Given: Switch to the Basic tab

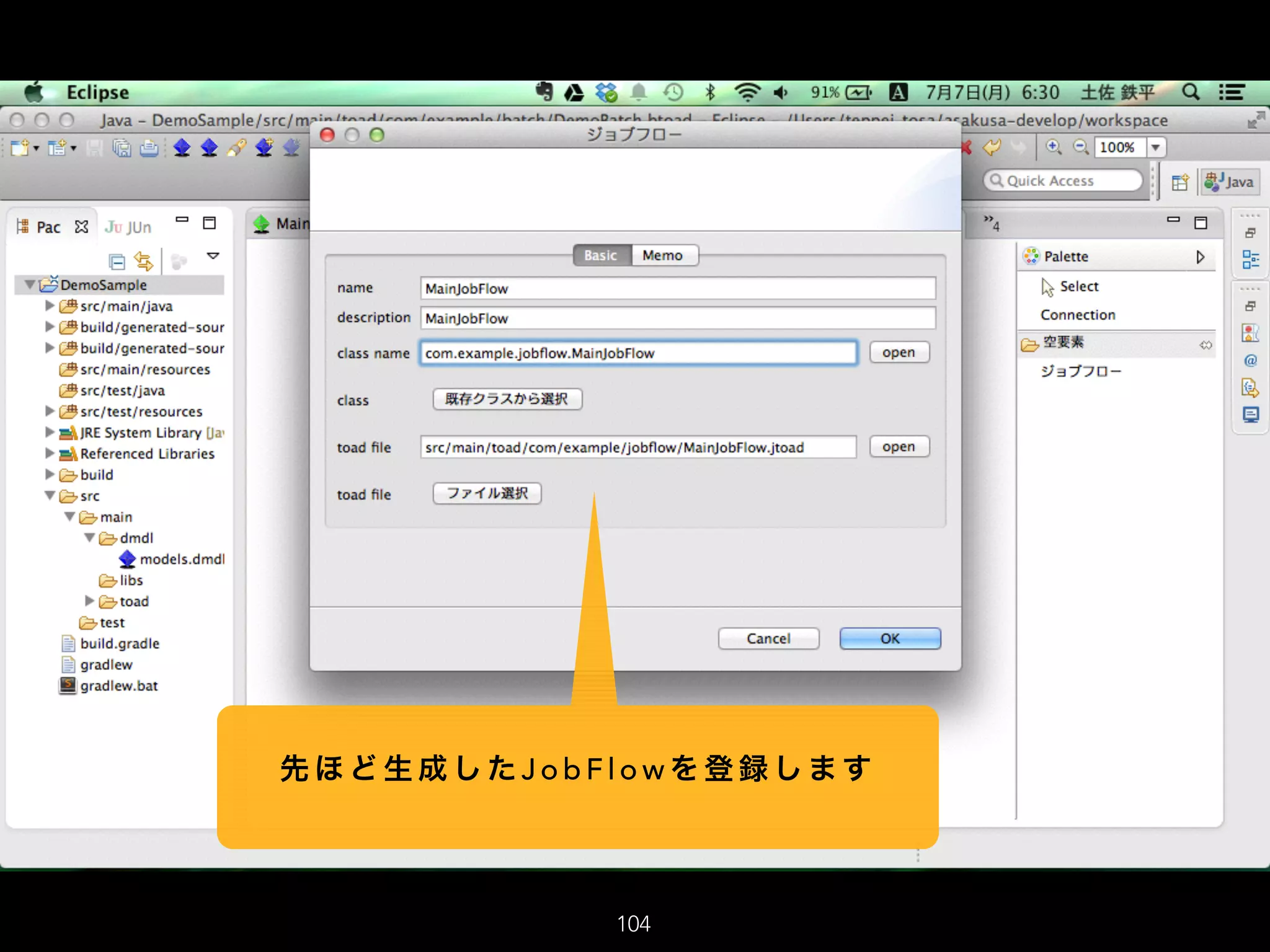Looking at the screenshot, I should pyautogui.click(x=600, y=255).
